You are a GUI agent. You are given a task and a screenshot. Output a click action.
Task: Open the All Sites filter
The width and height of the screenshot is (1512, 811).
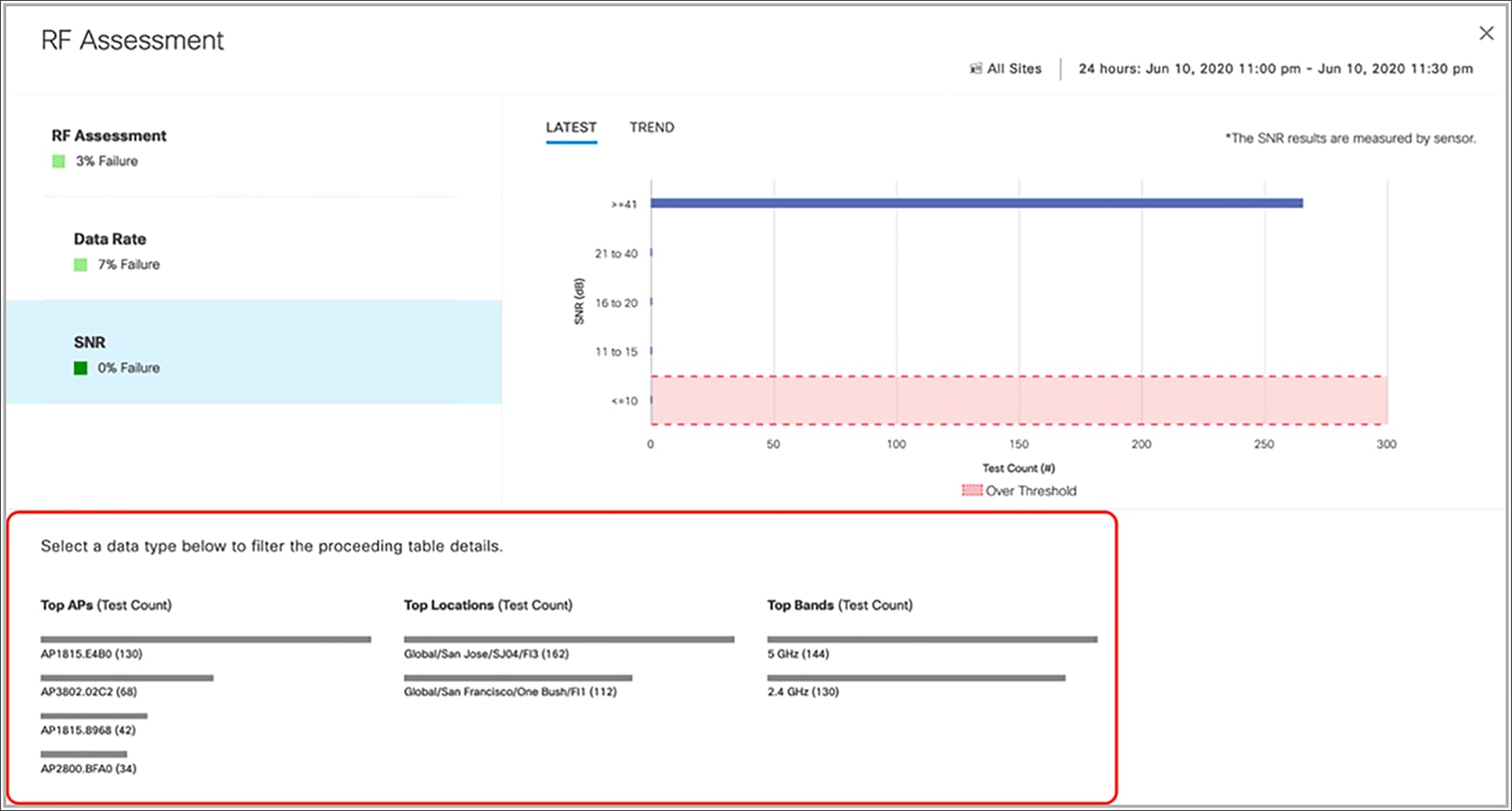[1006, 69]
